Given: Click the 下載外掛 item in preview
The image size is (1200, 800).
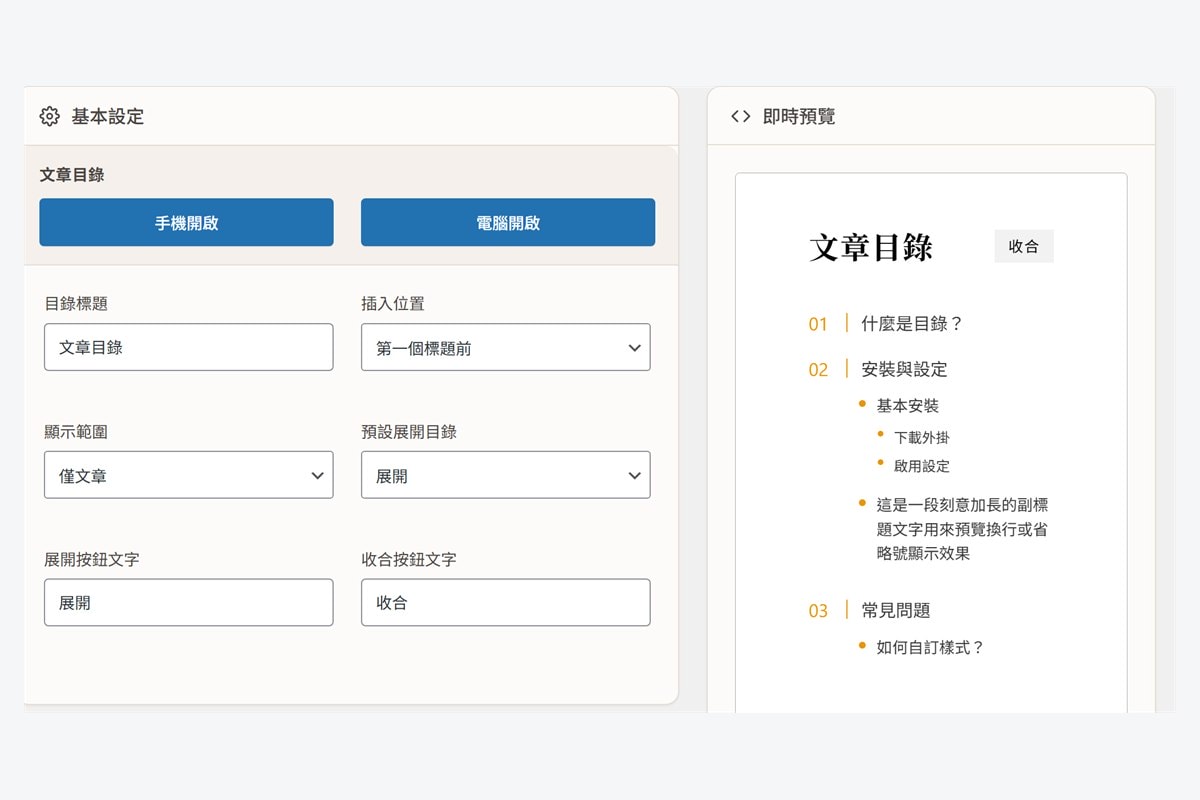Looking at the screenshot, I should 922,437.
